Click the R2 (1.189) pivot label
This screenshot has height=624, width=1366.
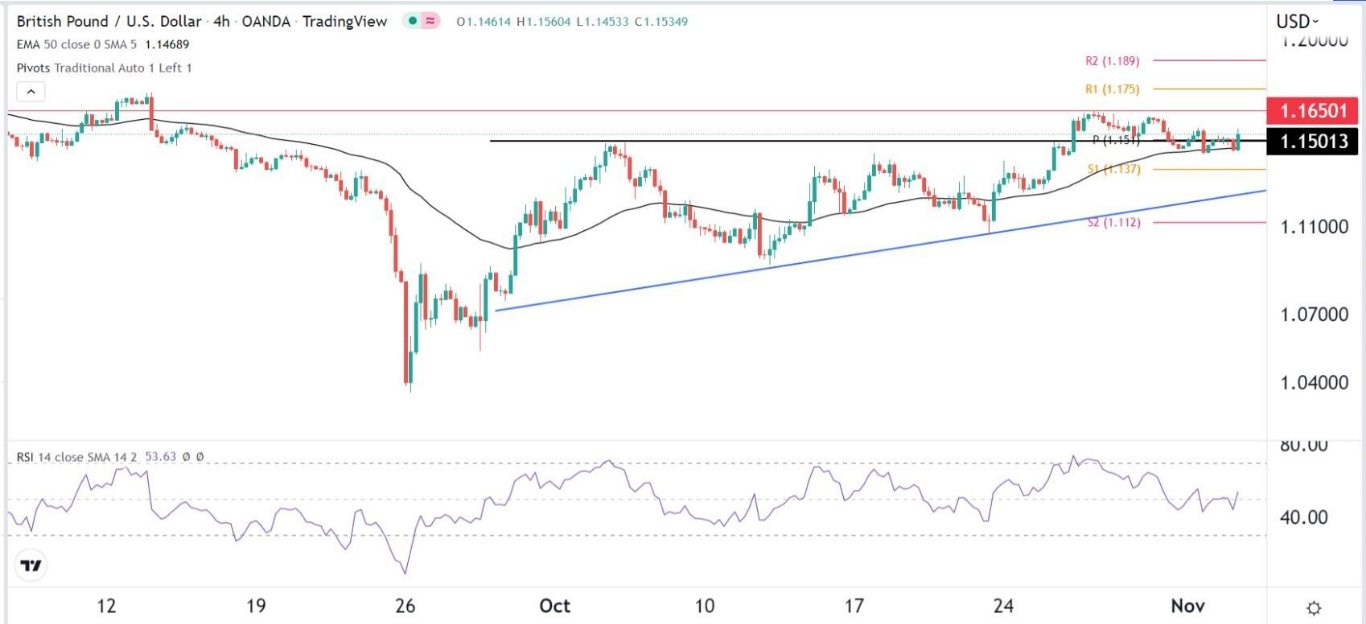click(x=1111, y=61)
